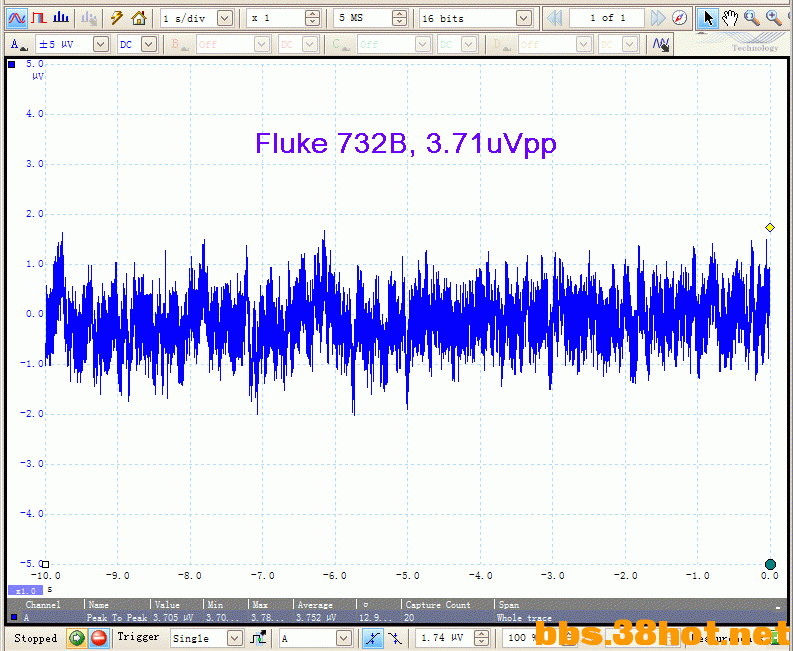Click the x 1 zoom factor stepper

pyautogui.click(x=312, y=19)
